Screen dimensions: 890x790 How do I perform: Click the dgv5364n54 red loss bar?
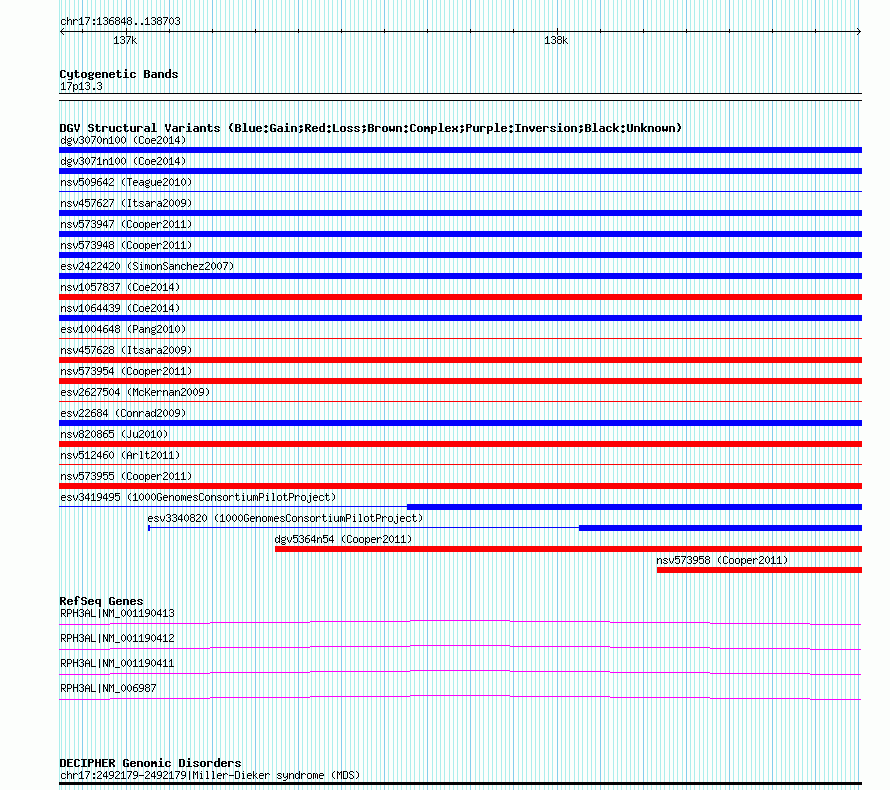pos(568,549)
